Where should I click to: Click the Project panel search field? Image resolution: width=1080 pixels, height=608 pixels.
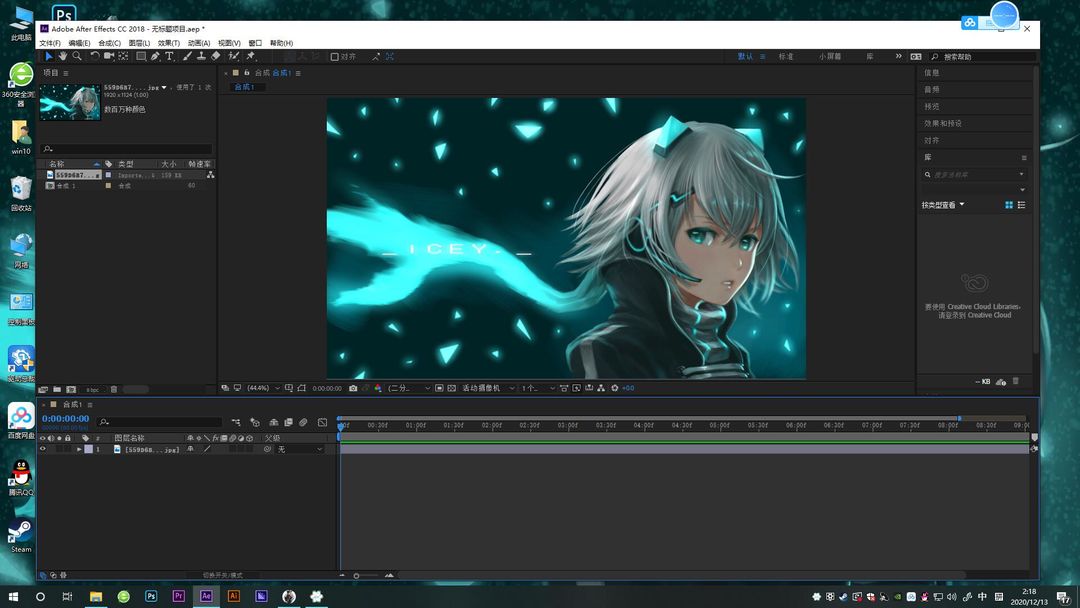(127, 149)
